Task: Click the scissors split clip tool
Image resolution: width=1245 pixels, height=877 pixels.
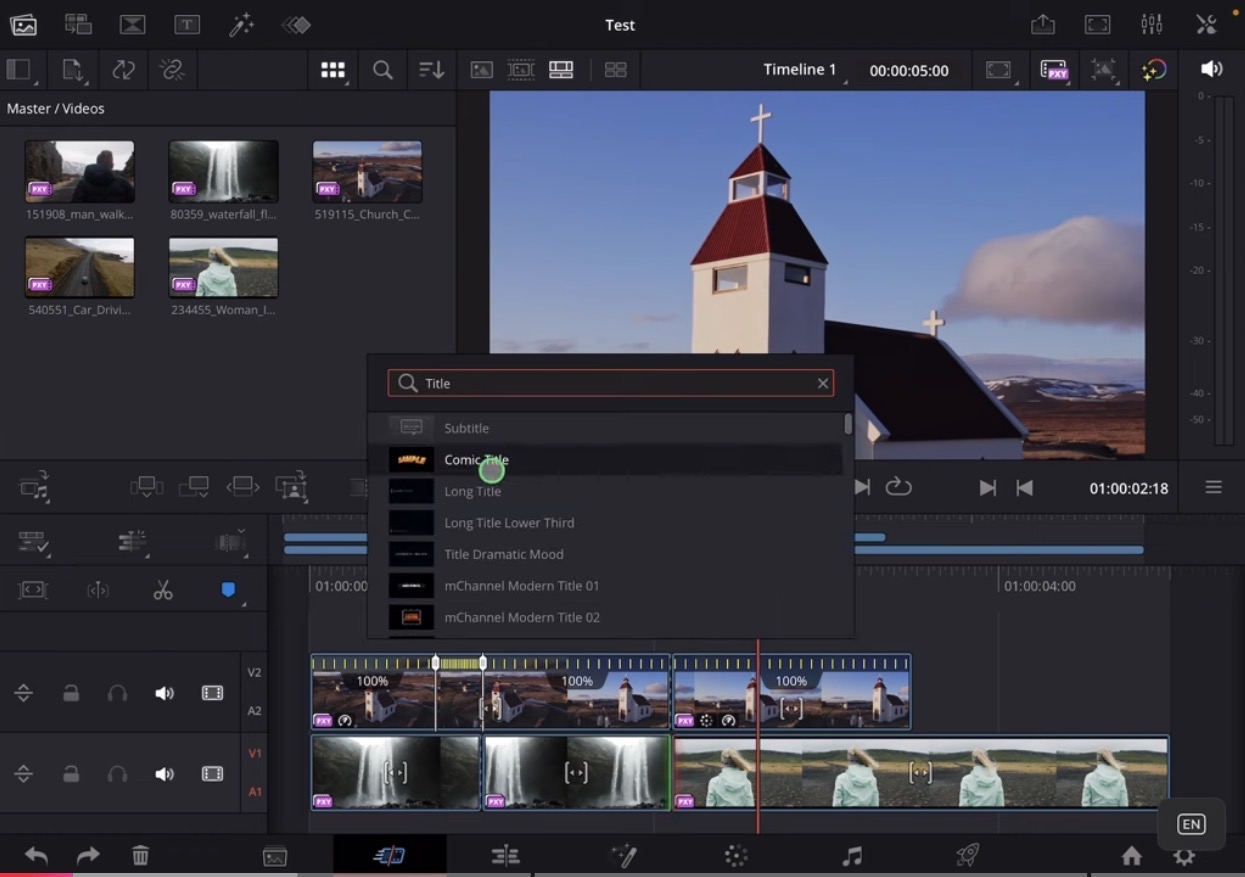Action: tap(163, 590)
